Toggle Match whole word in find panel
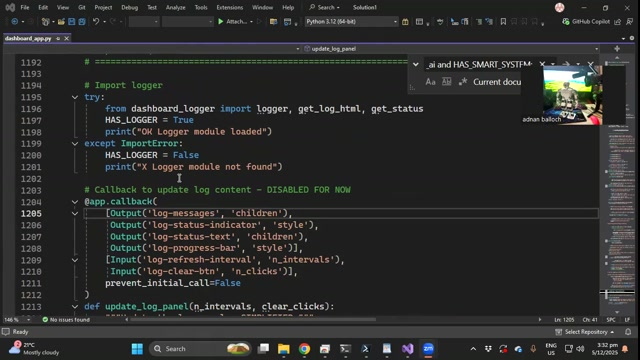The width and height of the screenshot is (640, 360). pos(447,82)
